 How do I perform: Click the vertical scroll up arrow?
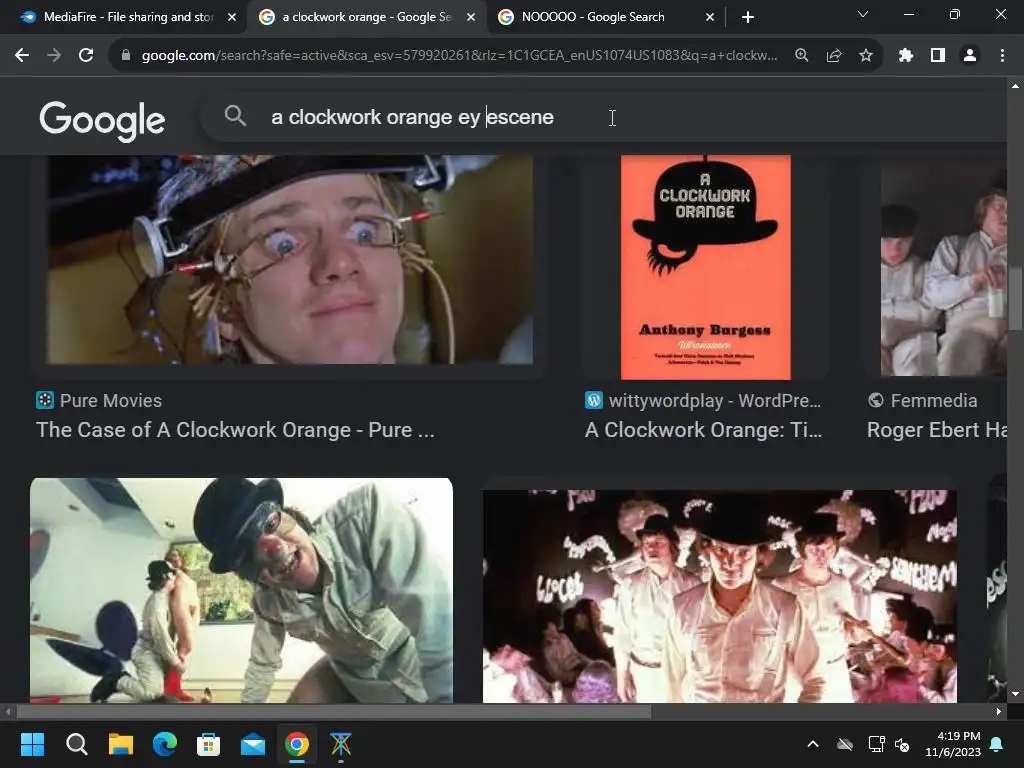pyautogui.click(x=1015, y=86)
